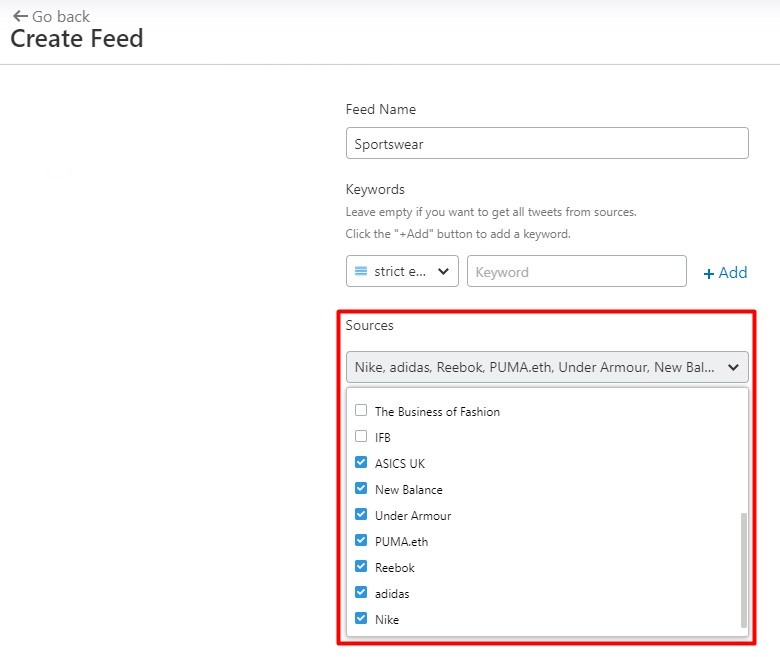
Task: Check The Business of Fashion checkbox
Action: (x=361, y=410)
